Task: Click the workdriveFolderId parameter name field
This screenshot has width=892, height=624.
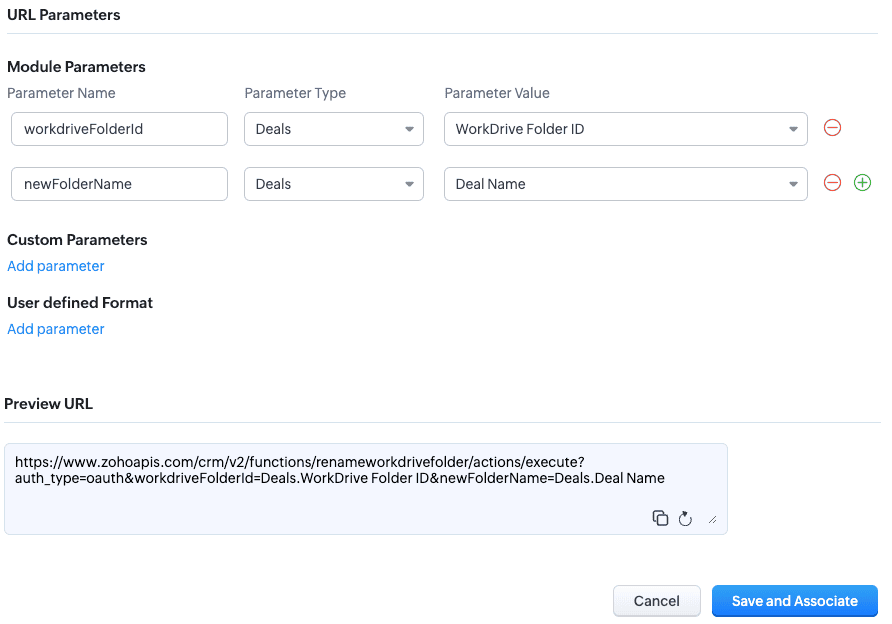Action: pyautogui.click(x=119, y=129)
